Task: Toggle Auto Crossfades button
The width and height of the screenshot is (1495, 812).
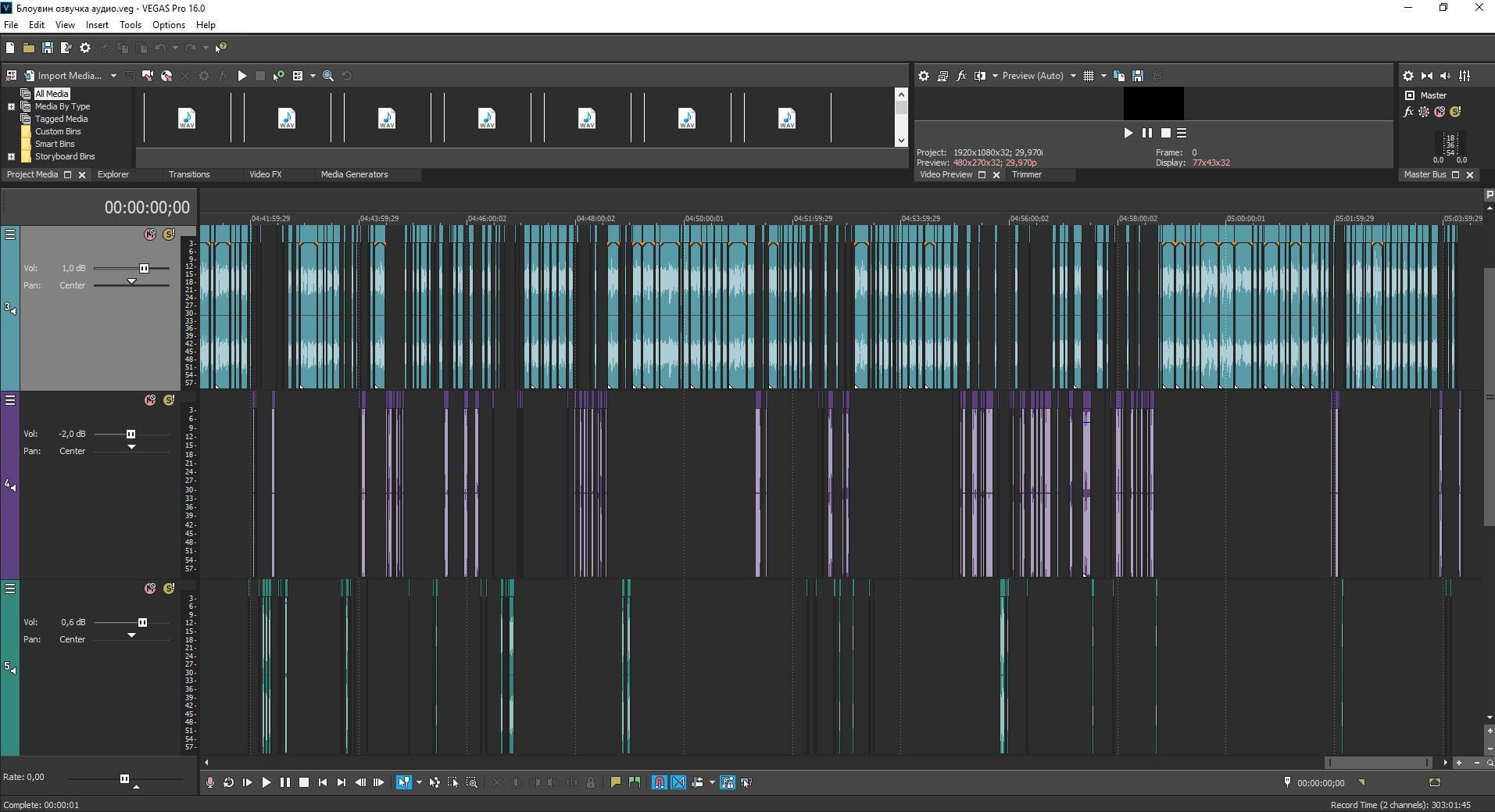Action: point(678,782)
